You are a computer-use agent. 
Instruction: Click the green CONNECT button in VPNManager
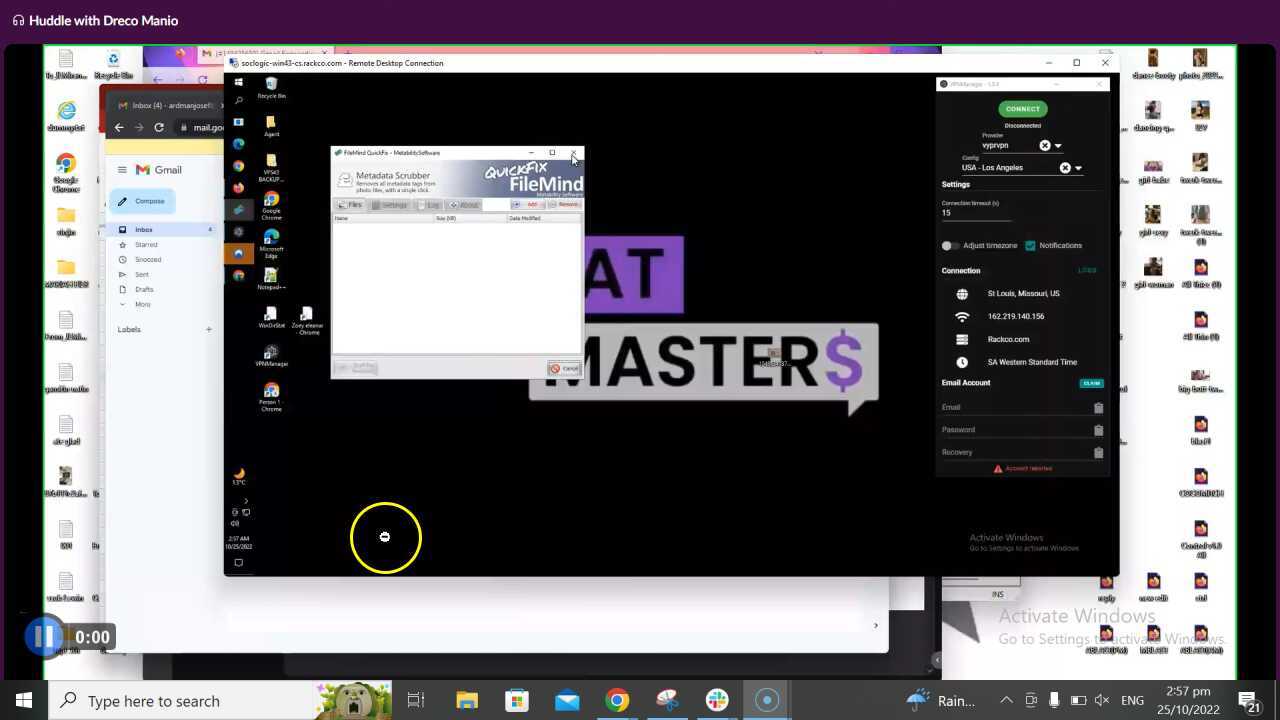(x=1022, y=109)
